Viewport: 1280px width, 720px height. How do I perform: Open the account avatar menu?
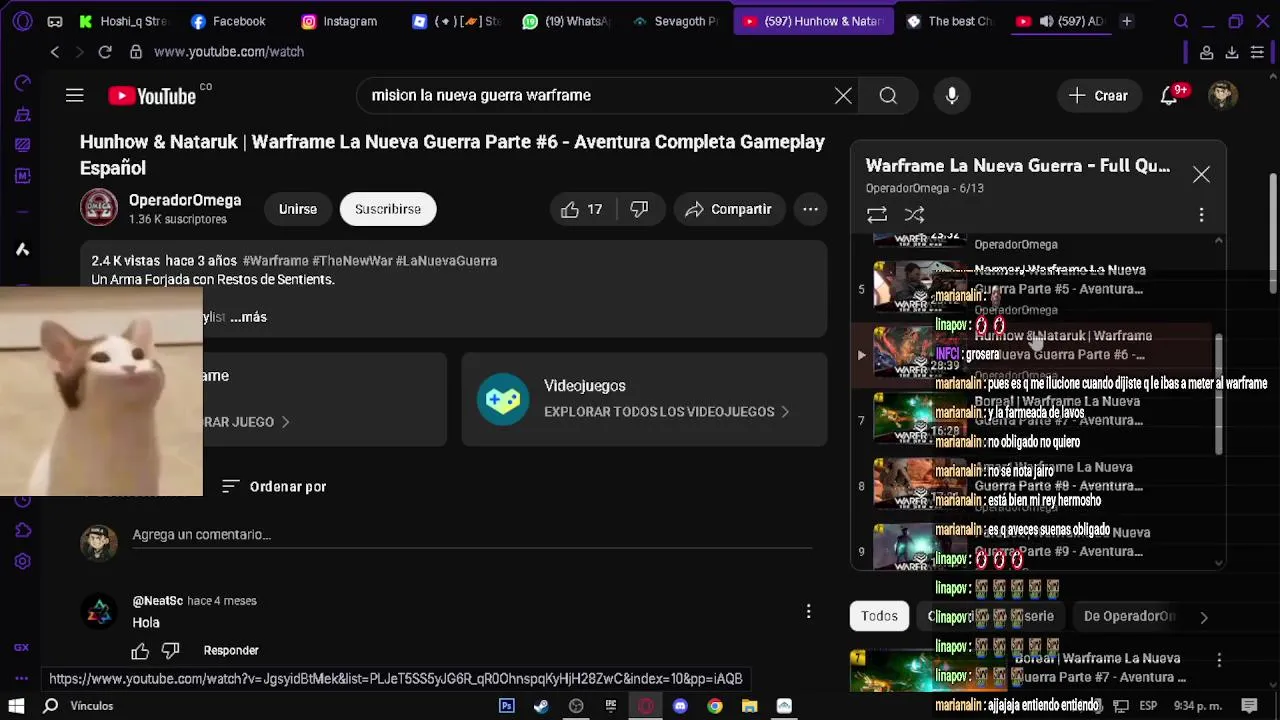click(x=1223, y=95)
